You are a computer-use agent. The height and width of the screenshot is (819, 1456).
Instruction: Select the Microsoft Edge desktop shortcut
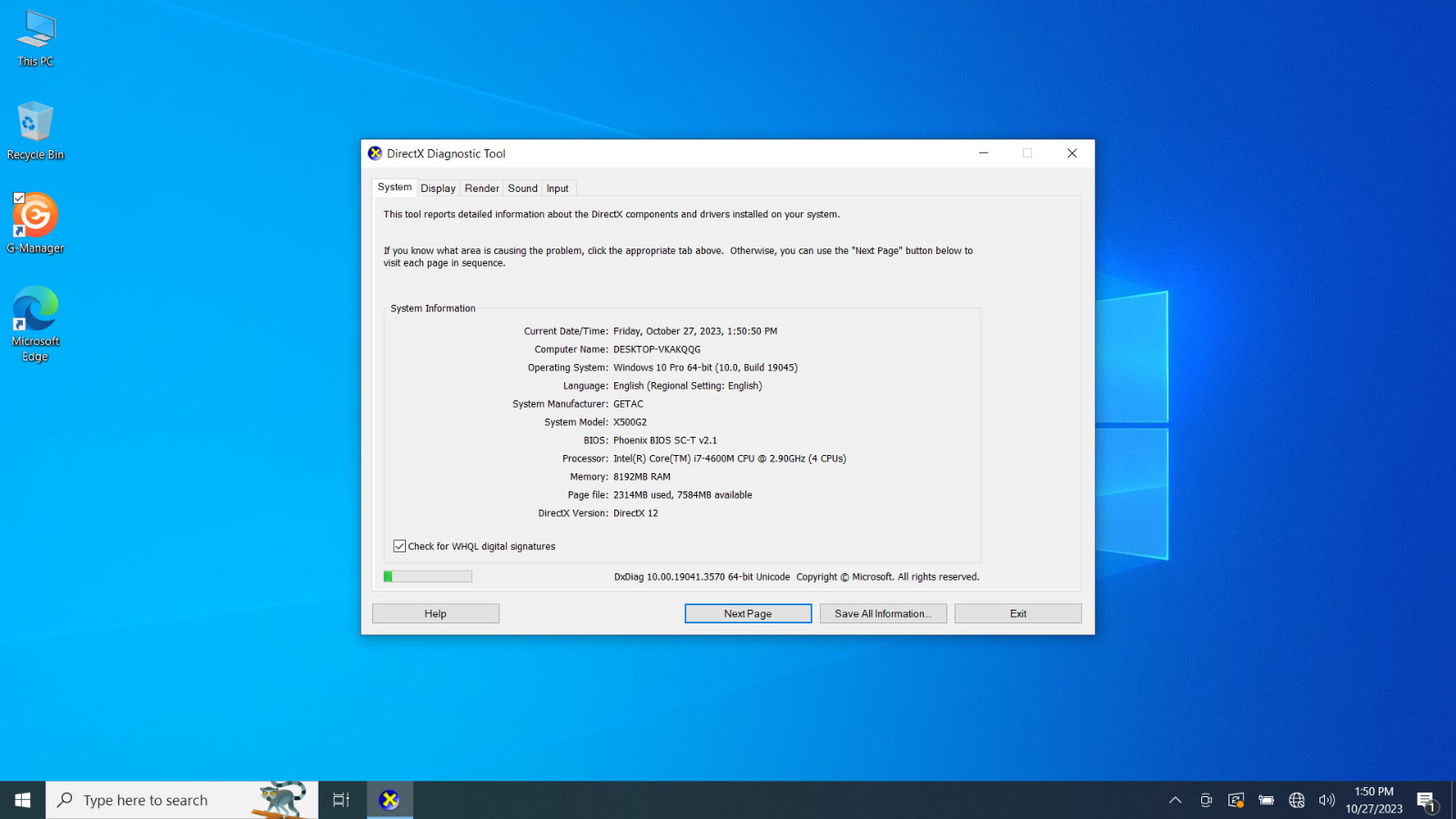click(x=35, y=324)
